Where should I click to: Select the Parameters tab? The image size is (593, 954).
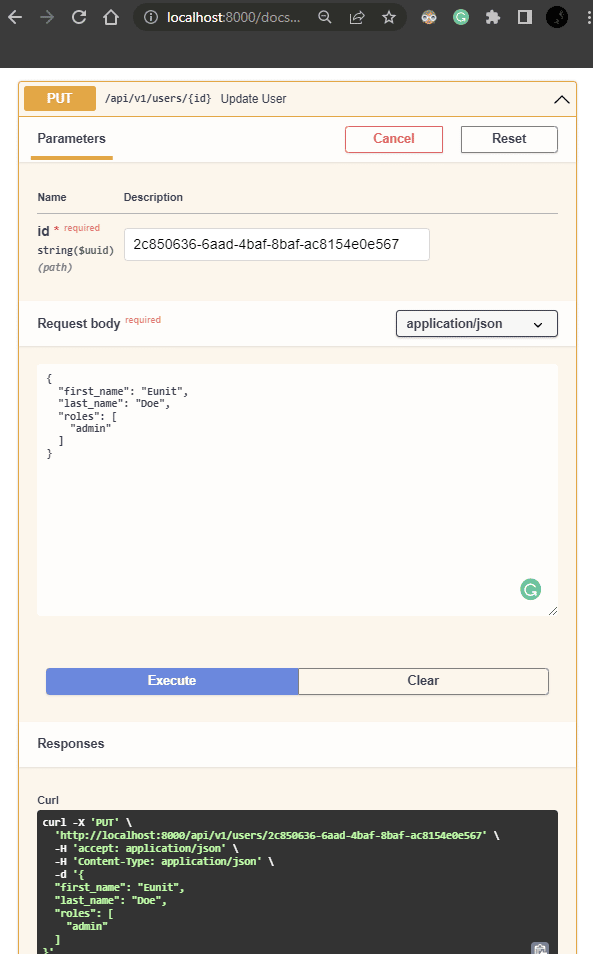pos(71,139)
